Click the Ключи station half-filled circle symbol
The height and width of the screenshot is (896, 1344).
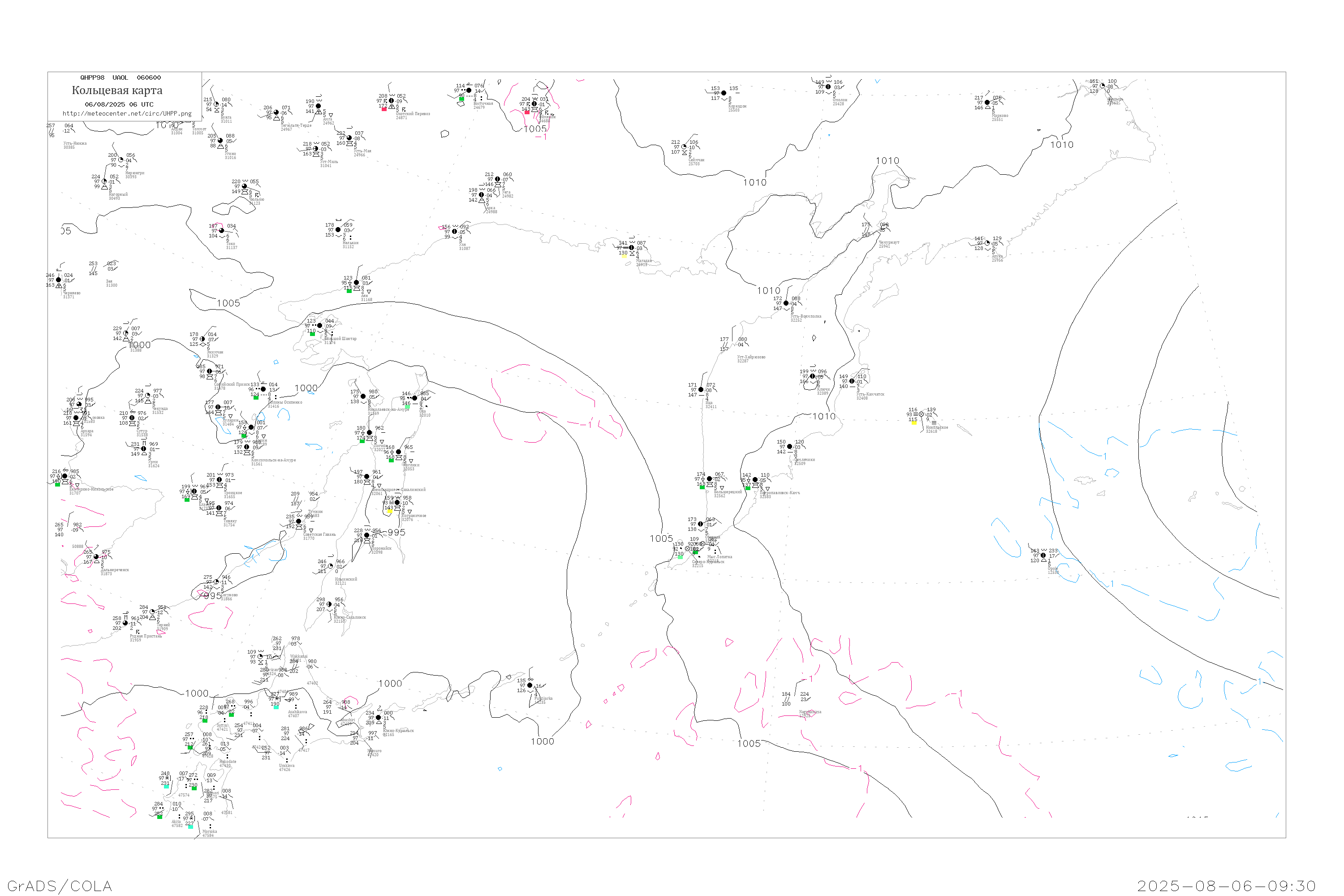pyautogui.click(x=813, y=377)
